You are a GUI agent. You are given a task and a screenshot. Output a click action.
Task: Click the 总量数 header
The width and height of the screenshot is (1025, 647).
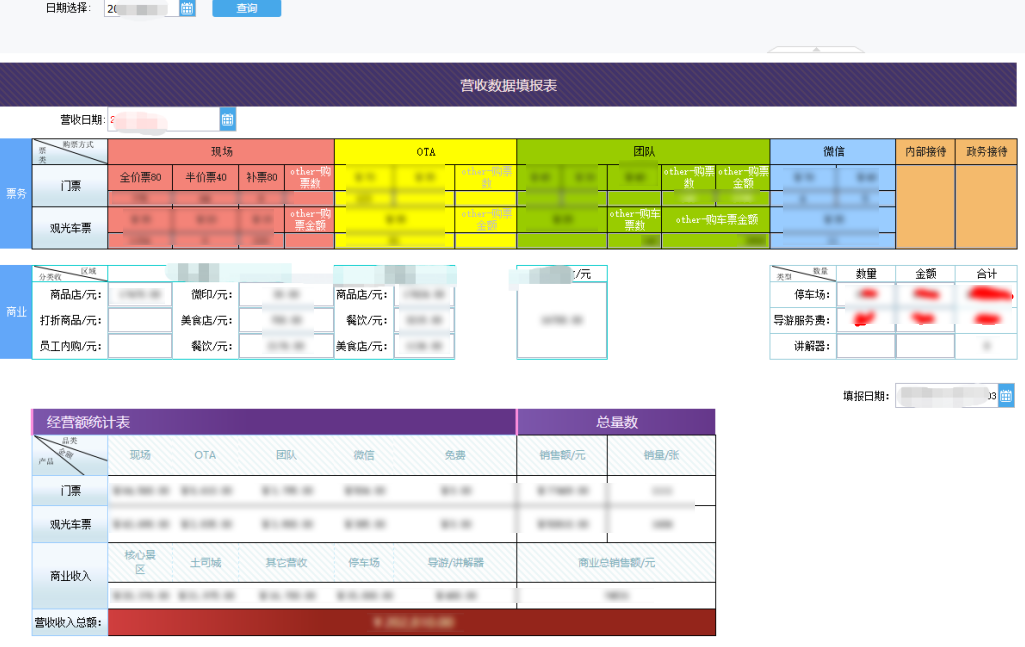pos(616,422)
